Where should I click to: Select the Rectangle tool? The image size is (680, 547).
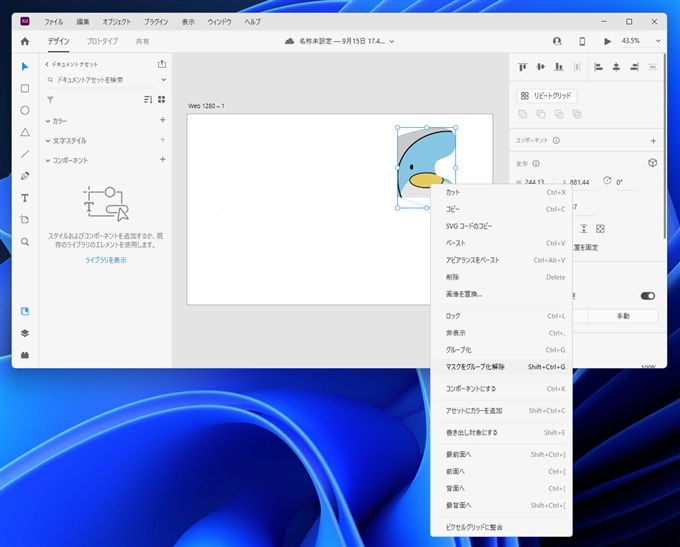pos(25,88)
